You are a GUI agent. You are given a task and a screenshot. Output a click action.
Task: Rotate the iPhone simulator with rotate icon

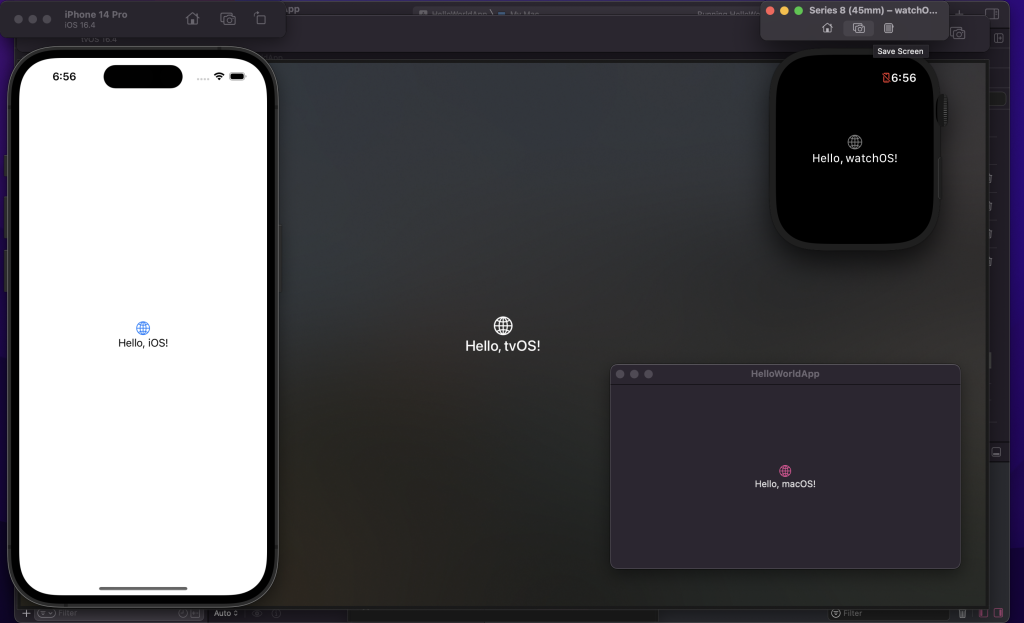[260, 18]
